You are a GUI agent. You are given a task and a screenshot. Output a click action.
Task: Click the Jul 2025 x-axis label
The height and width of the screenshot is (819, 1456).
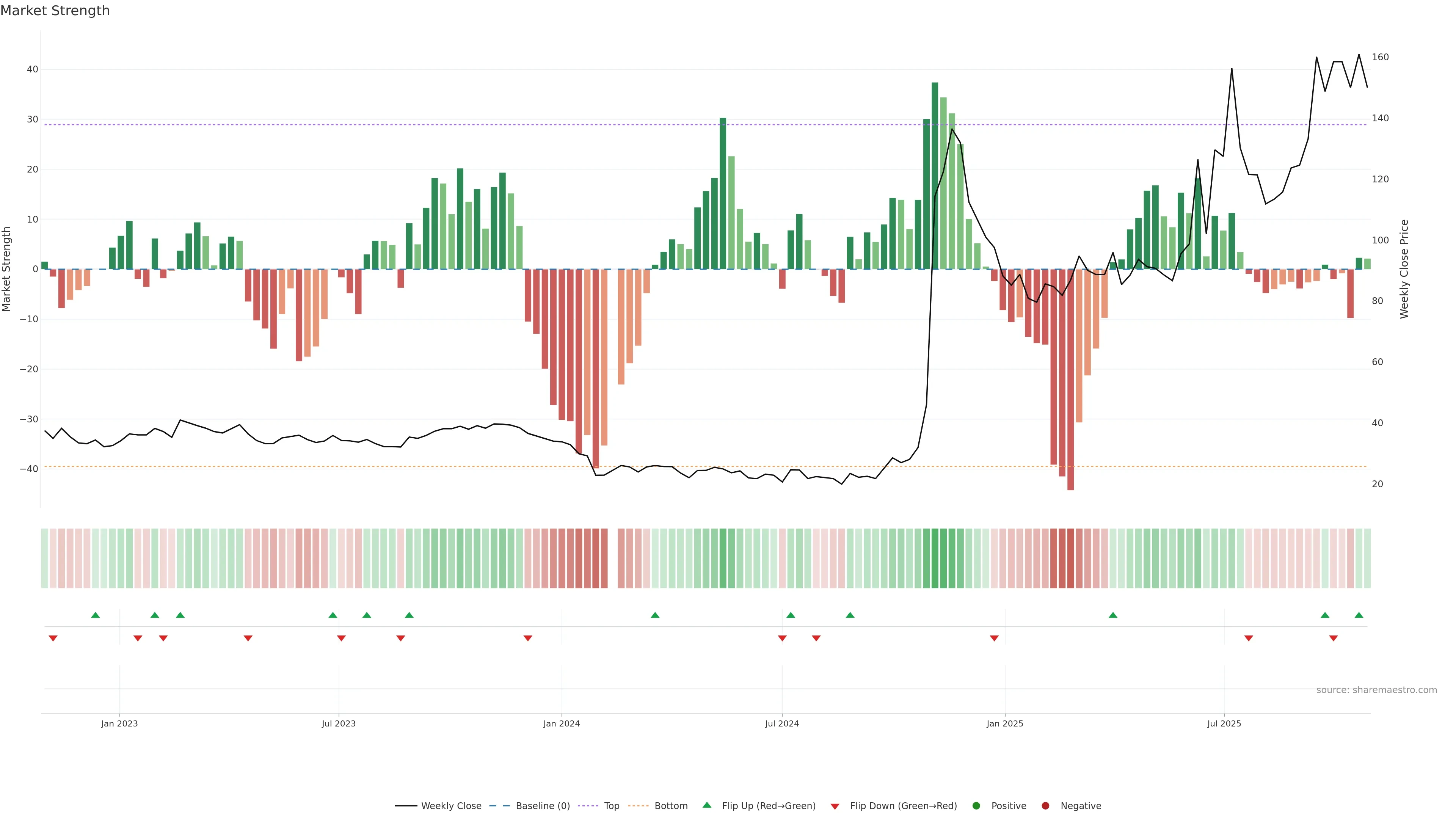[1224, 723]
